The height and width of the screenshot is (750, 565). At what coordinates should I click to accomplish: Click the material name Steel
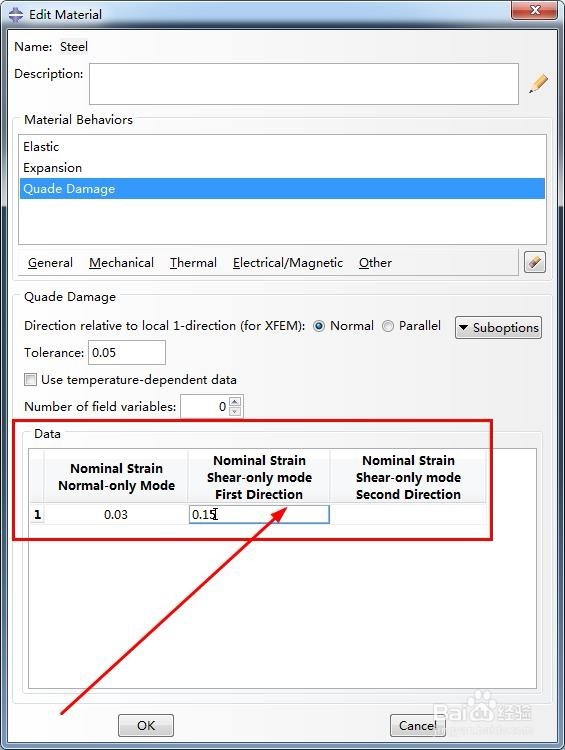click(x=74, y=47)
